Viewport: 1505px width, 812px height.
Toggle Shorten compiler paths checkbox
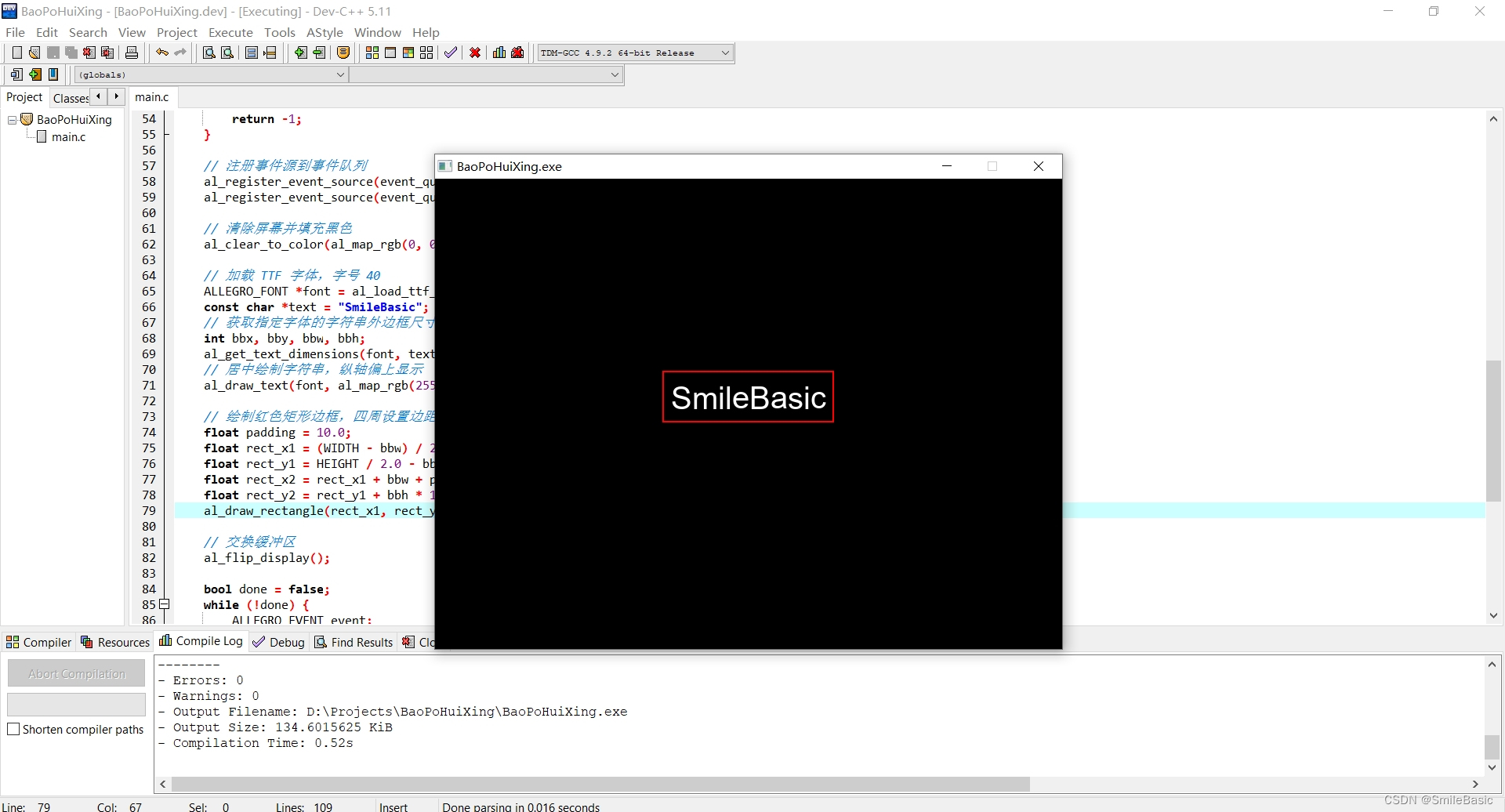13,729
